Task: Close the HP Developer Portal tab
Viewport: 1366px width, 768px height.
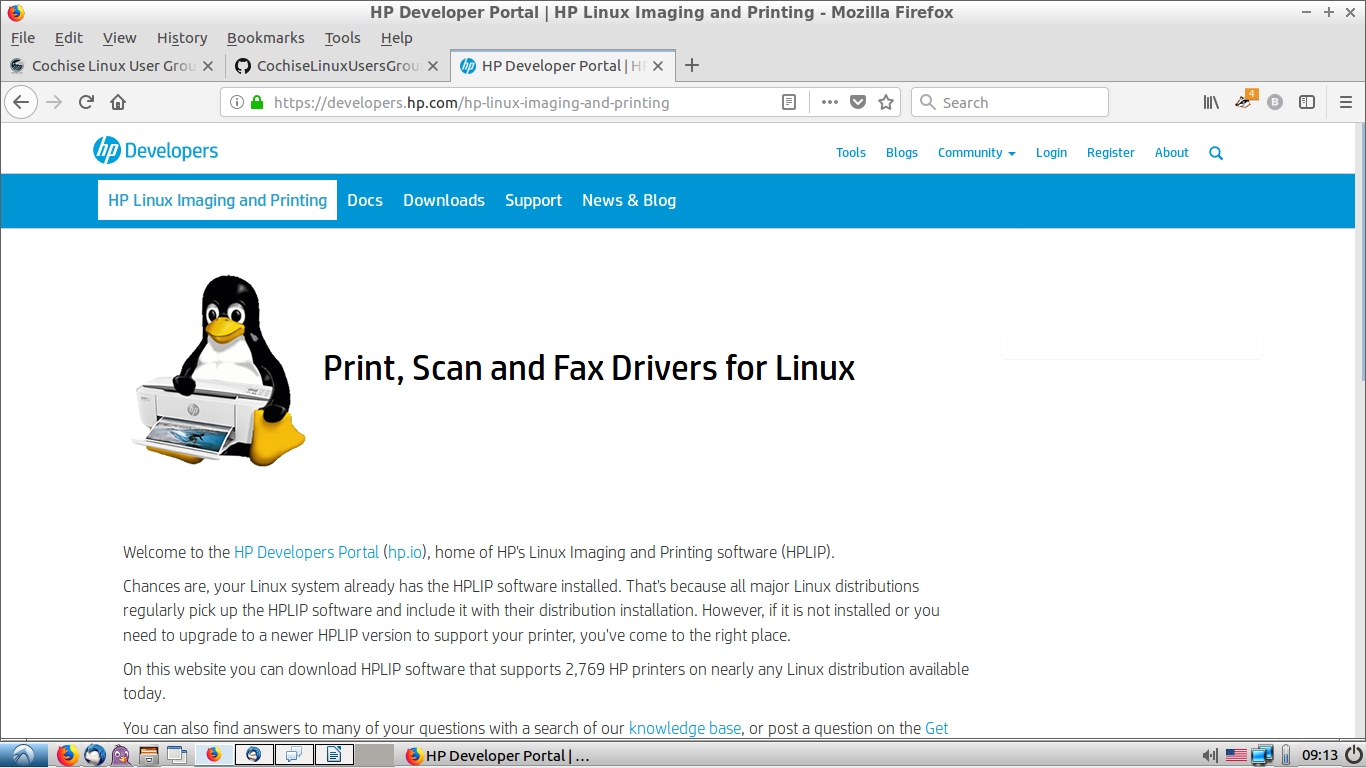Action: tap(658, 66)
